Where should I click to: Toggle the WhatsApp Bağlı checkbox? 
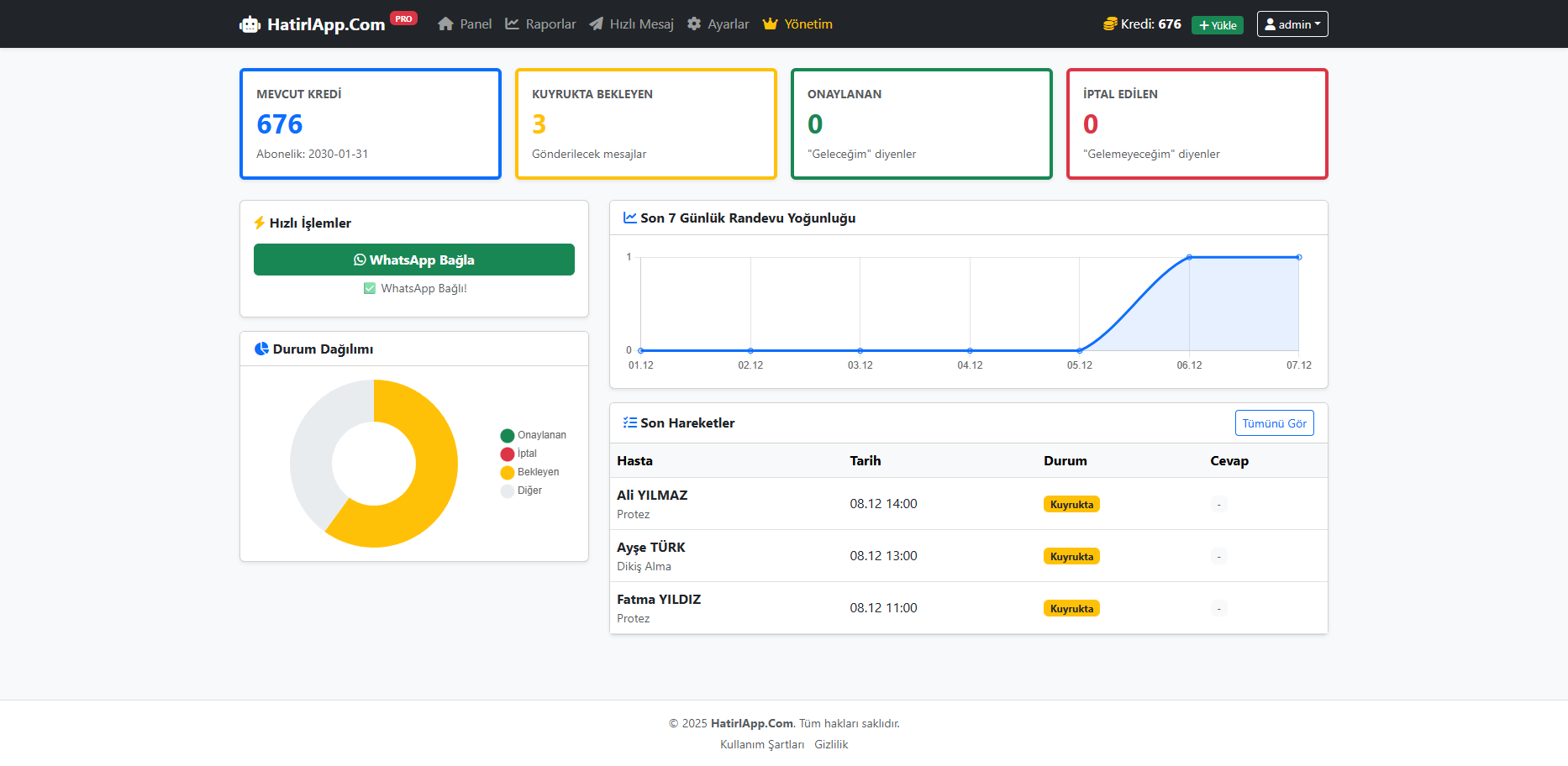[369, 288]
